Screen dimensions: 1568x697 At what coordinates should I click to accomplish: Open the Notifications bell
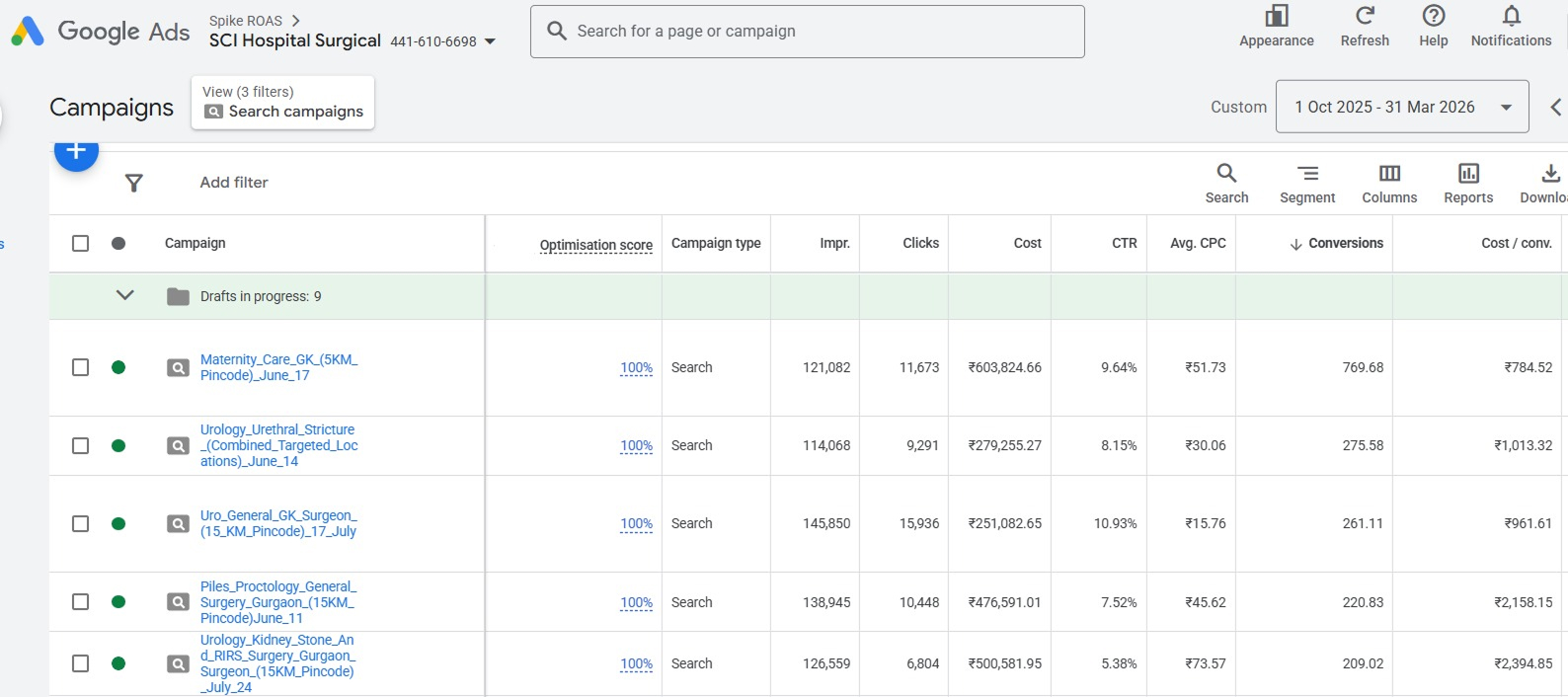click(1510, 17)
